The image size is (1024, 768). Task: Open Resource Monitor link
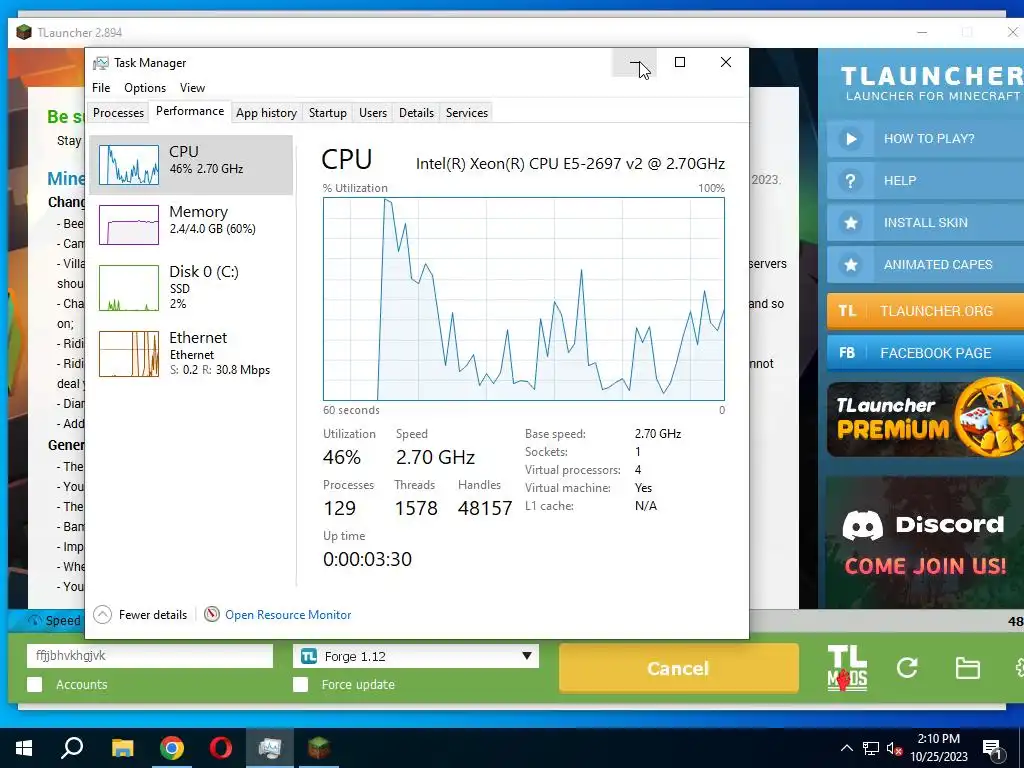click(x=288, y=615)
